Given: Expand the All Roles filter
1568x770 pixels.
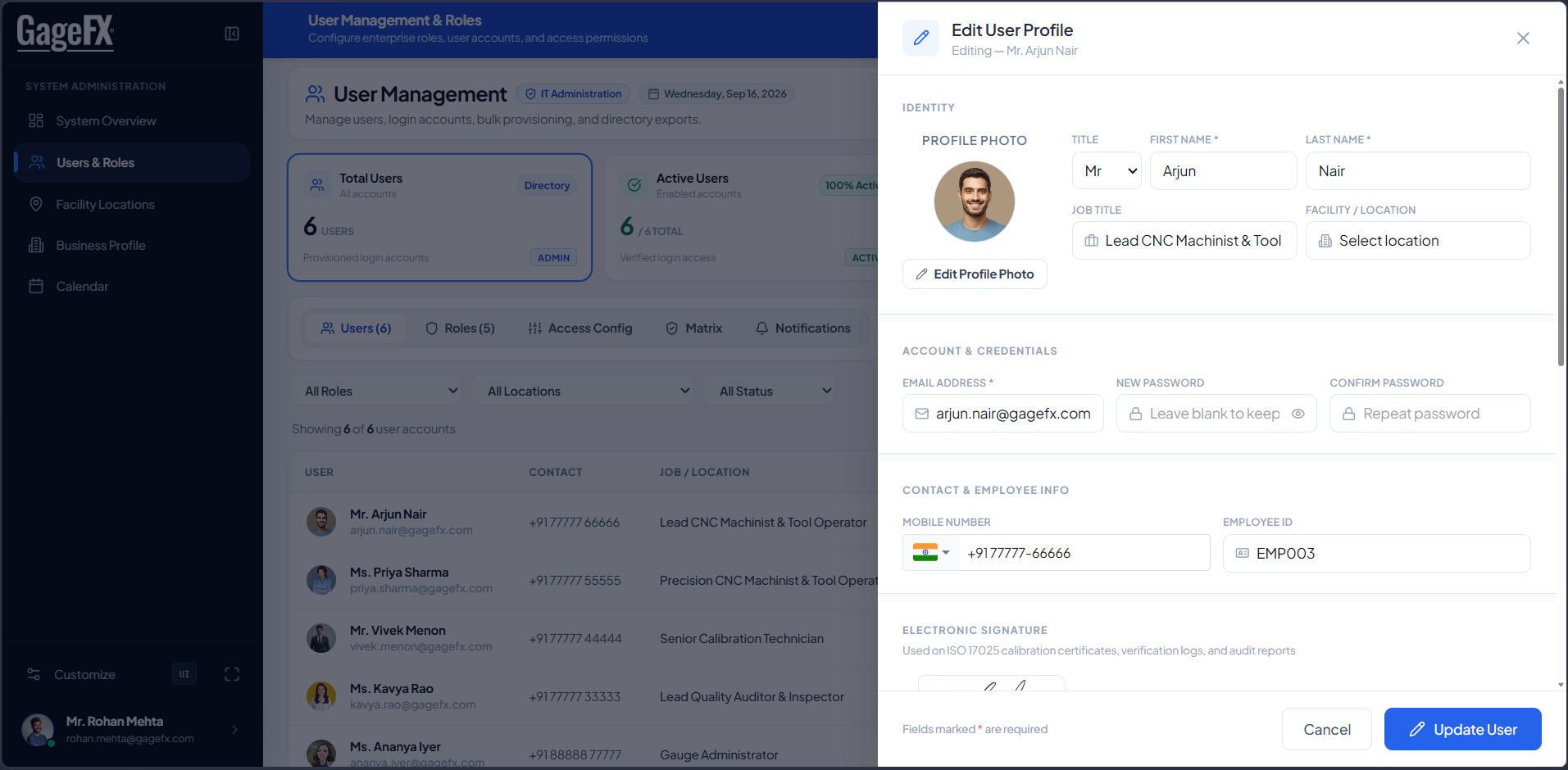Looking at the screenshot, I should (x=375, y=391).
